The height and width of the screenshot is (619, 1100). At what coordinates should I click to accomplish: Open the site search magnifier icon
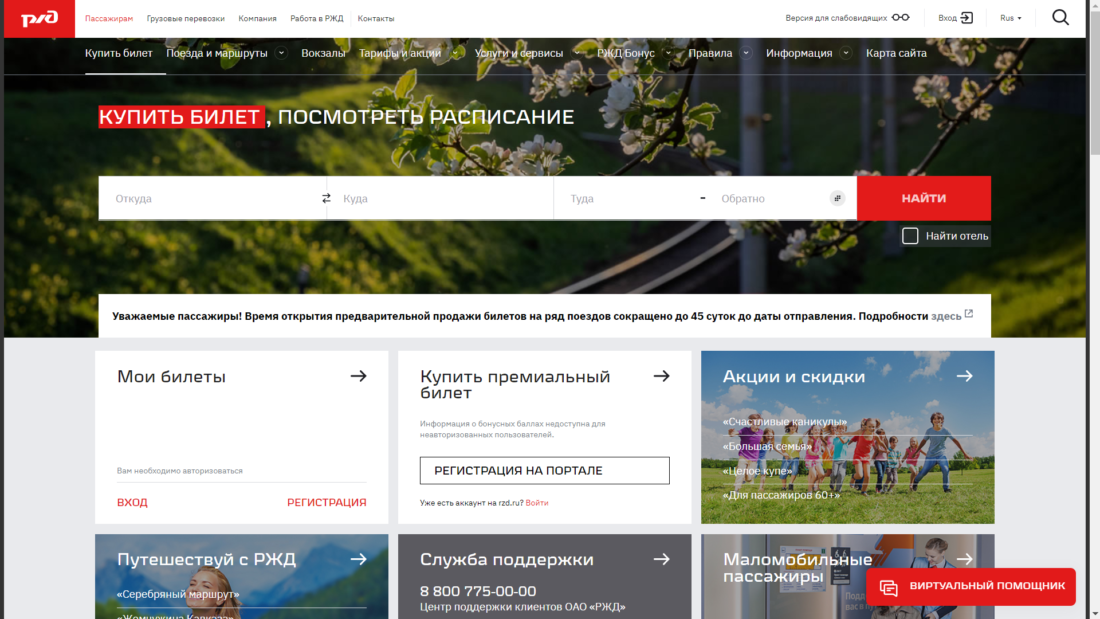tap(1060, 18)
